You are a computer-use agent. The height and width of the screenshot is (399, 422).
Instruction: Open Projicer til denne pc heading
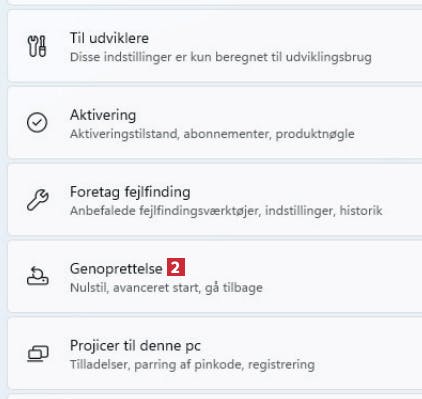(x=135, y=346)
